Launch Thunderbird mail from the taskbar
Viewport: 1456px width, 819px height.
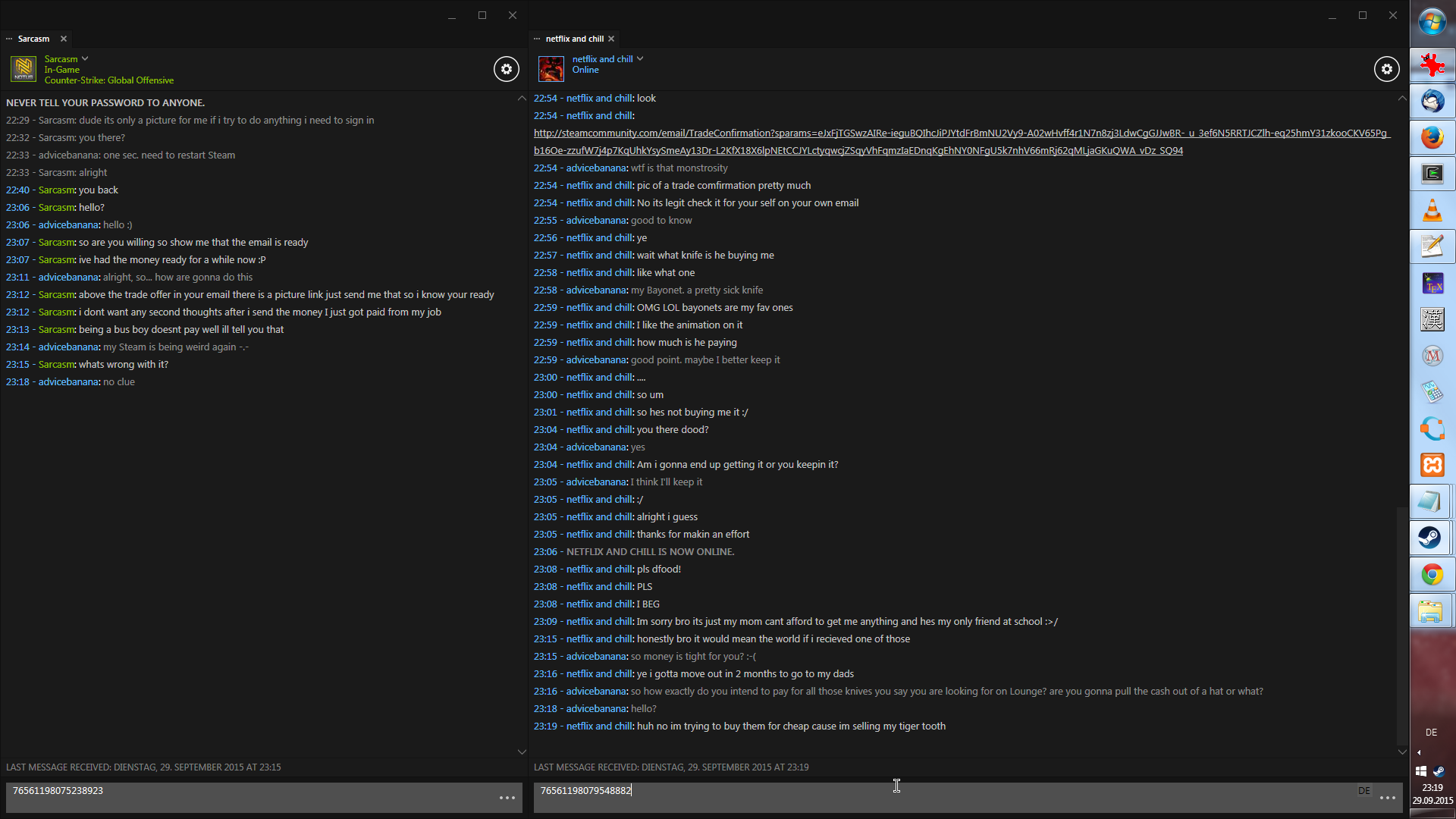(1432, 101)
